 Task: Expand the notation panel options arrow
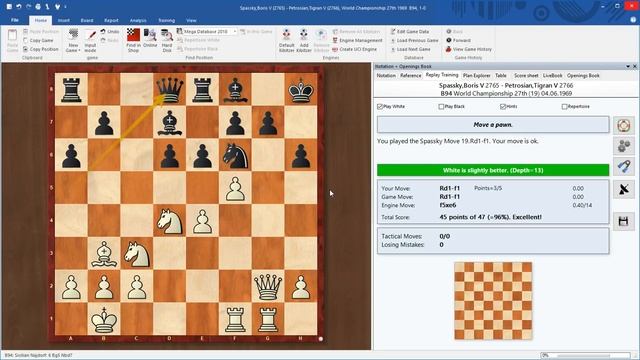pyautogui.click(x=628, y=66)
